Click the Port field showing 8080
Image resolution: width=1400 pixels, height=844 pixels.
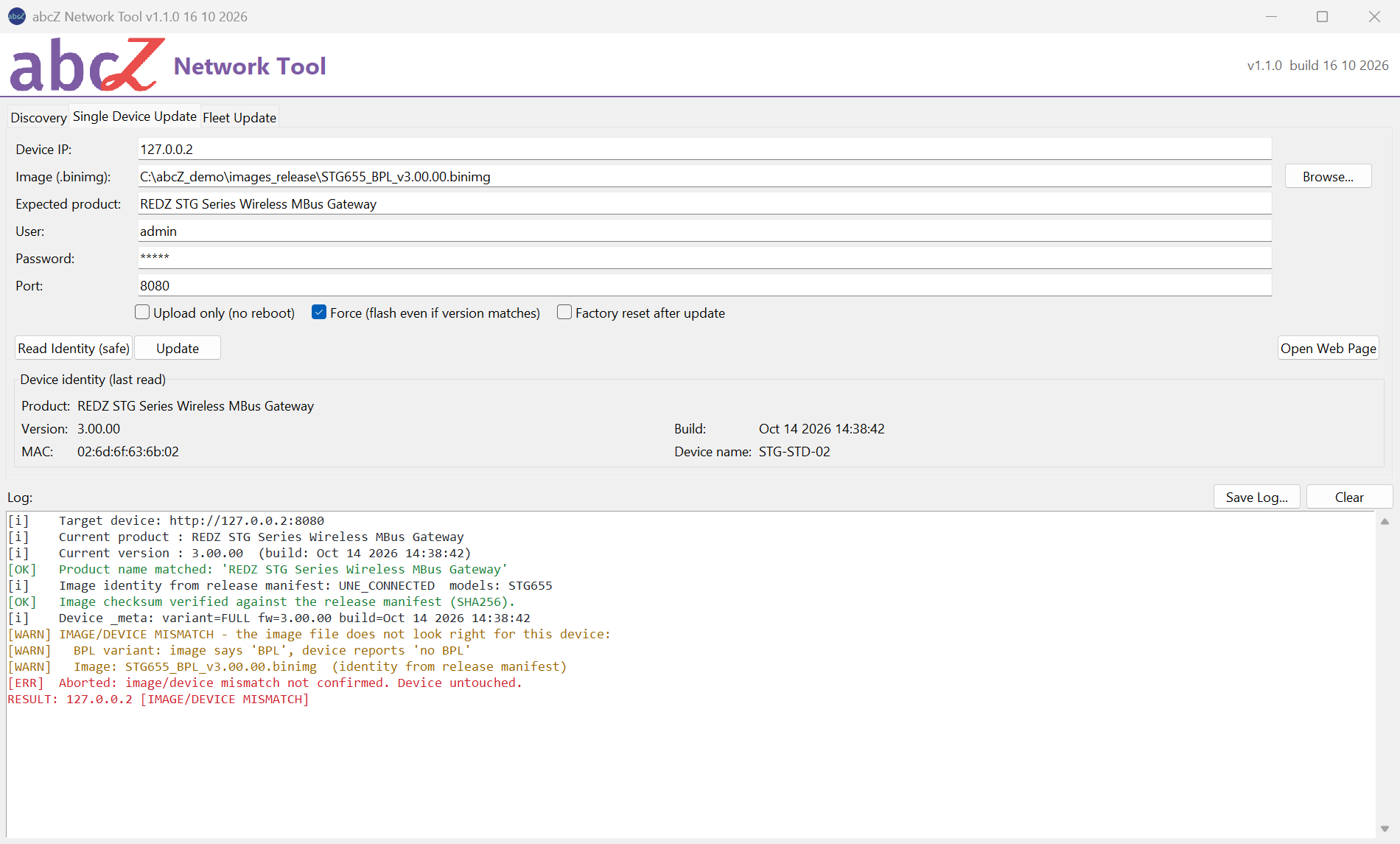704,285
